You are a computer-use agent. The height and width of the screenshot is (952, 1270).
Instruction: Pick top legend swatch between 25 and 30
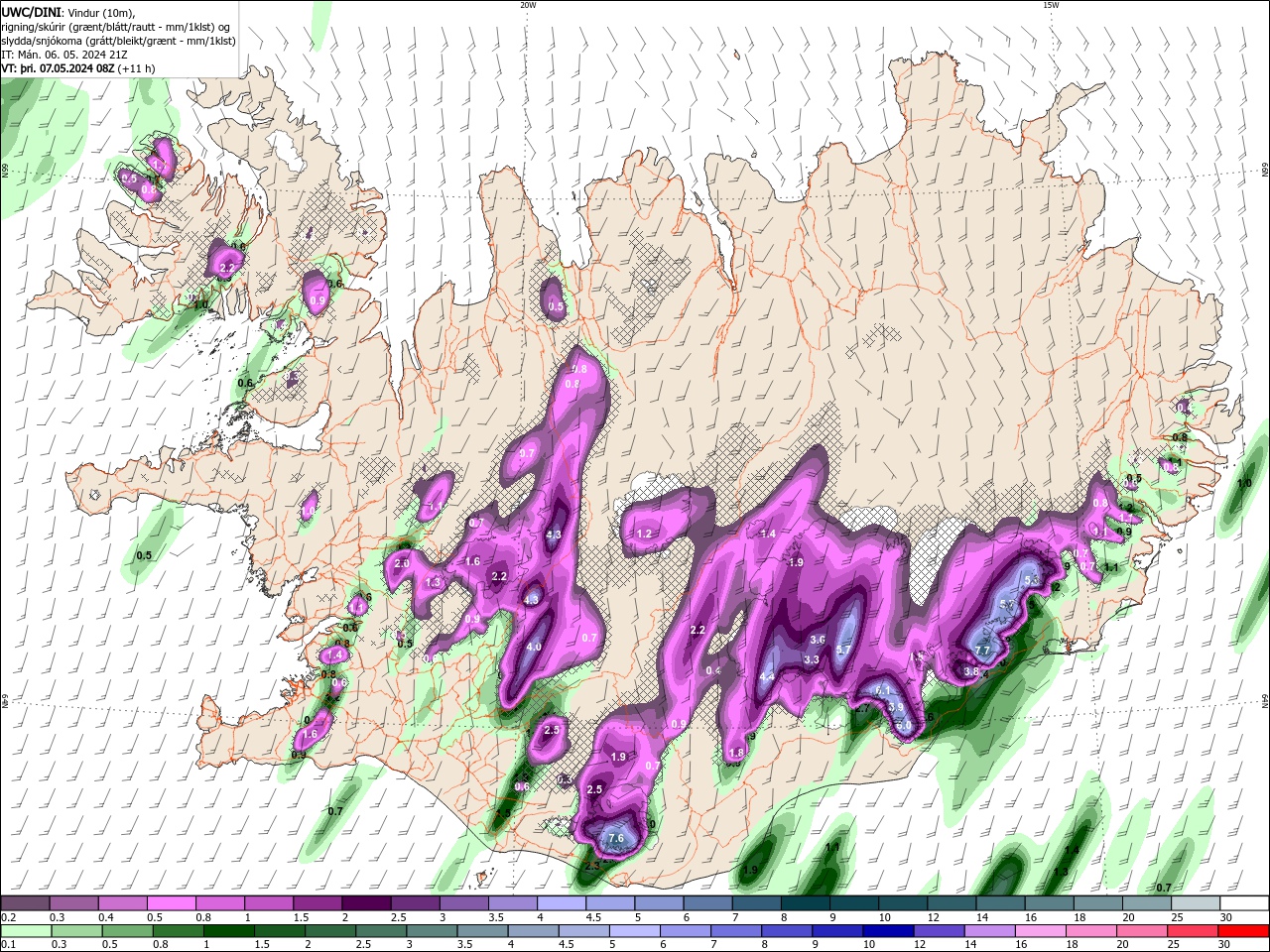tap(1197, 903)
